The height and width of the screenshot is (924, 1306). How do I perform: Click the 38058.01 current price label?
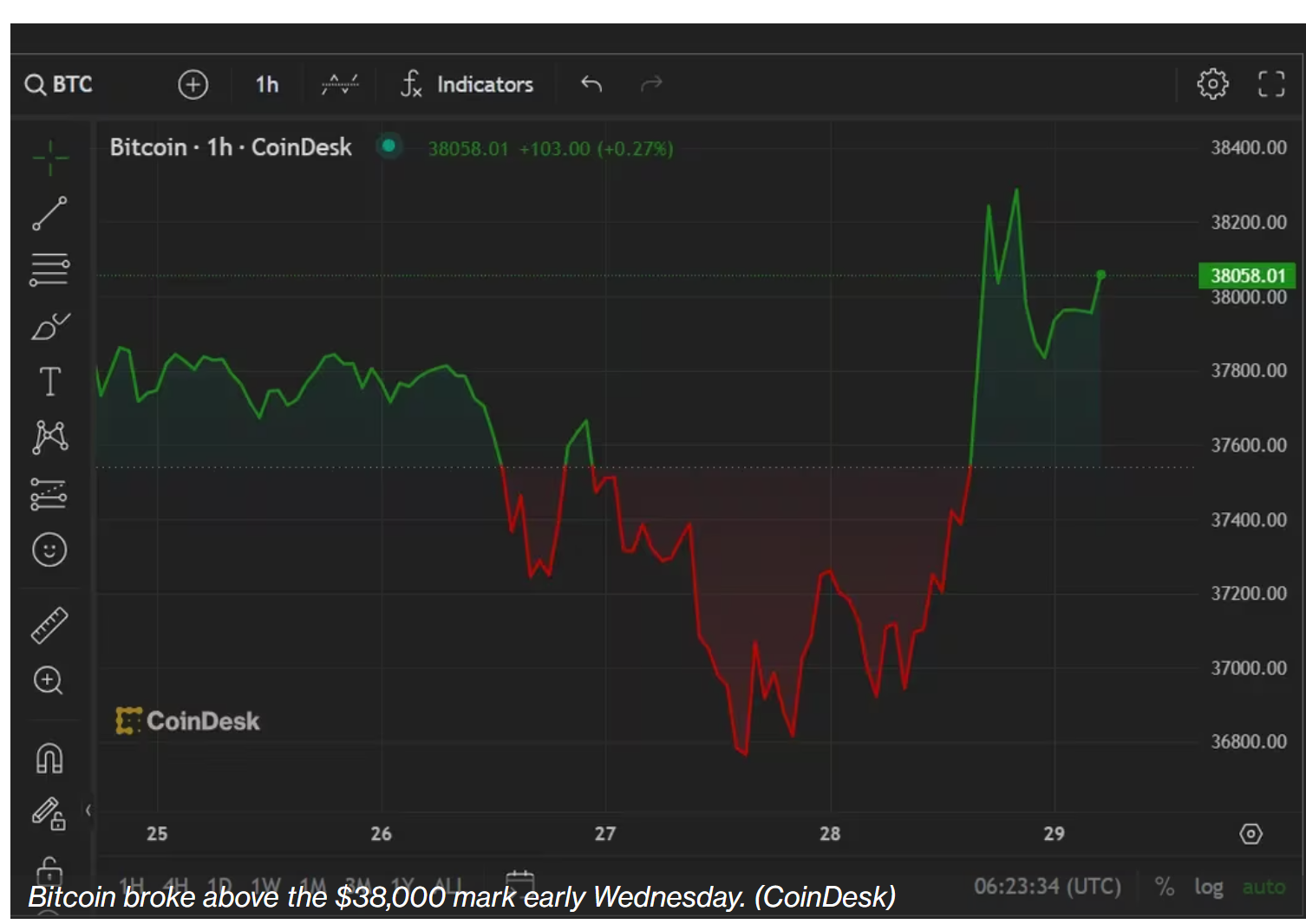(x=1247, y=276)
